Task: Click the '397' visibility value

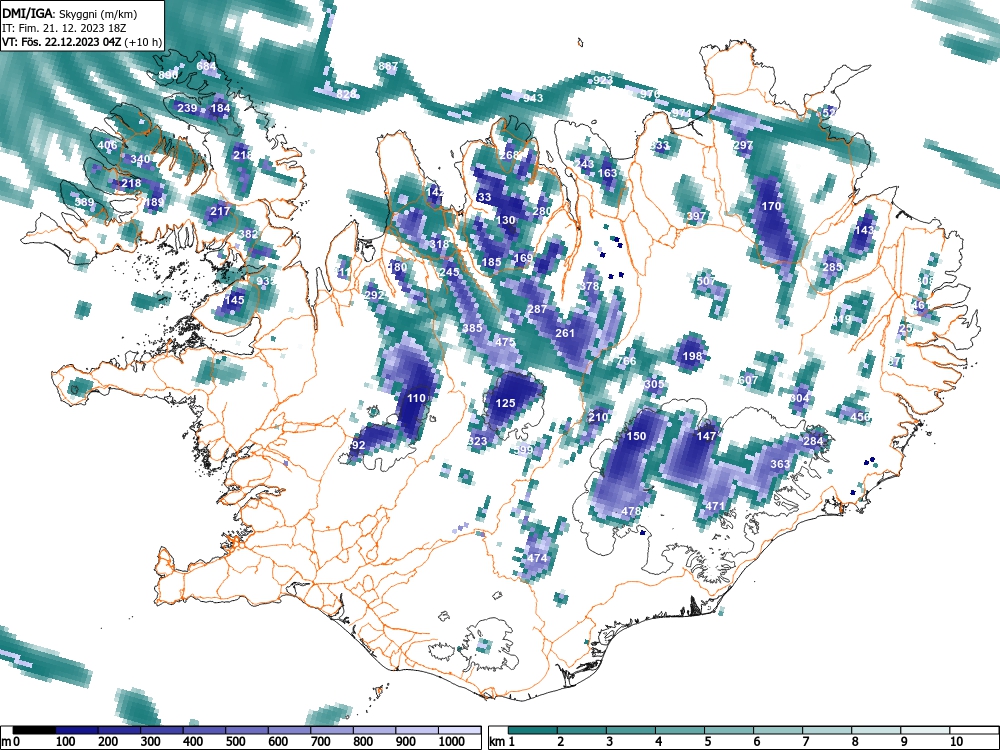Action: [x=696, y=216]
